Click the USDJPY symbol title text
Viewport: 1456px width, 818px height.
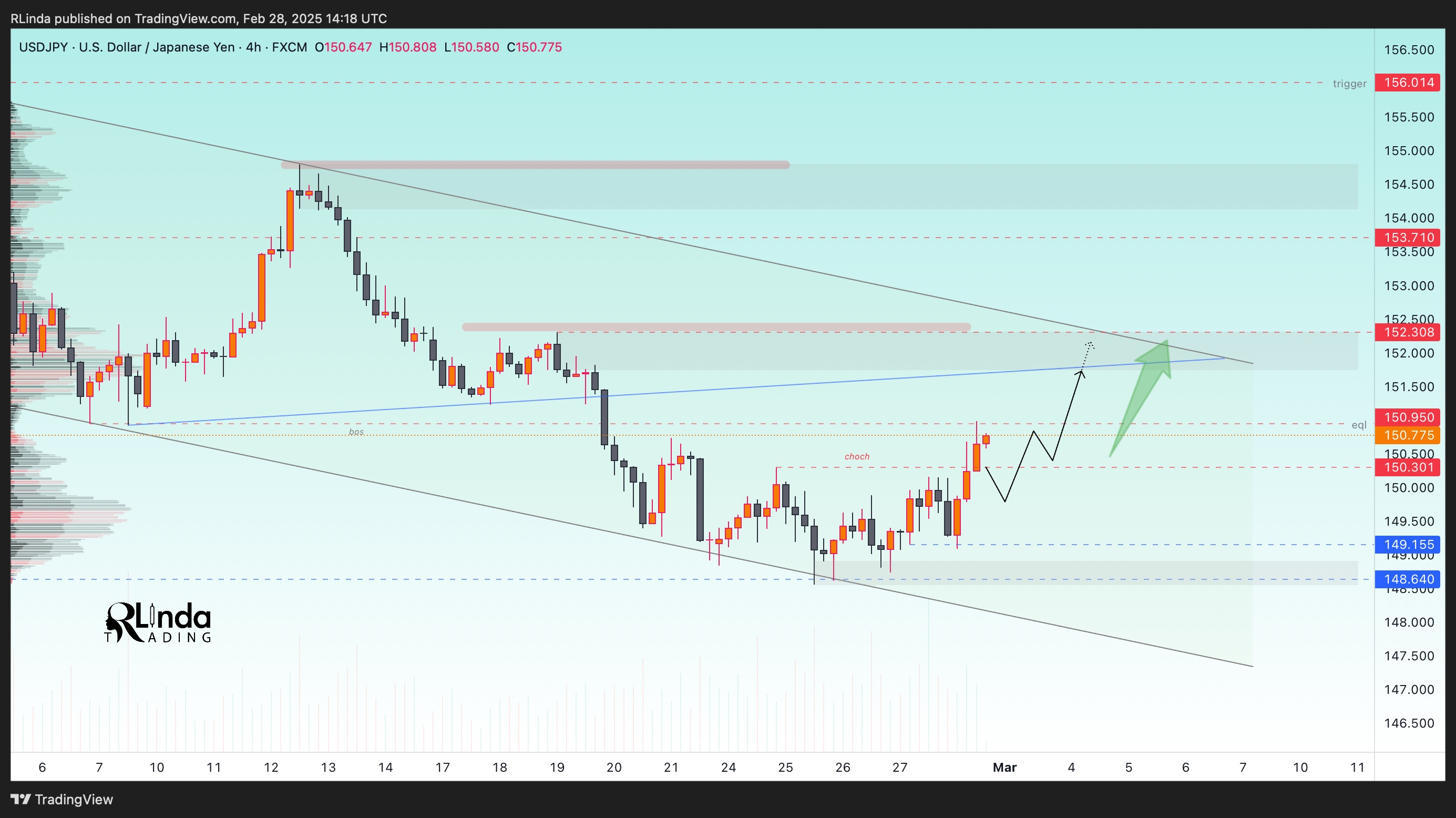(163, 47)
